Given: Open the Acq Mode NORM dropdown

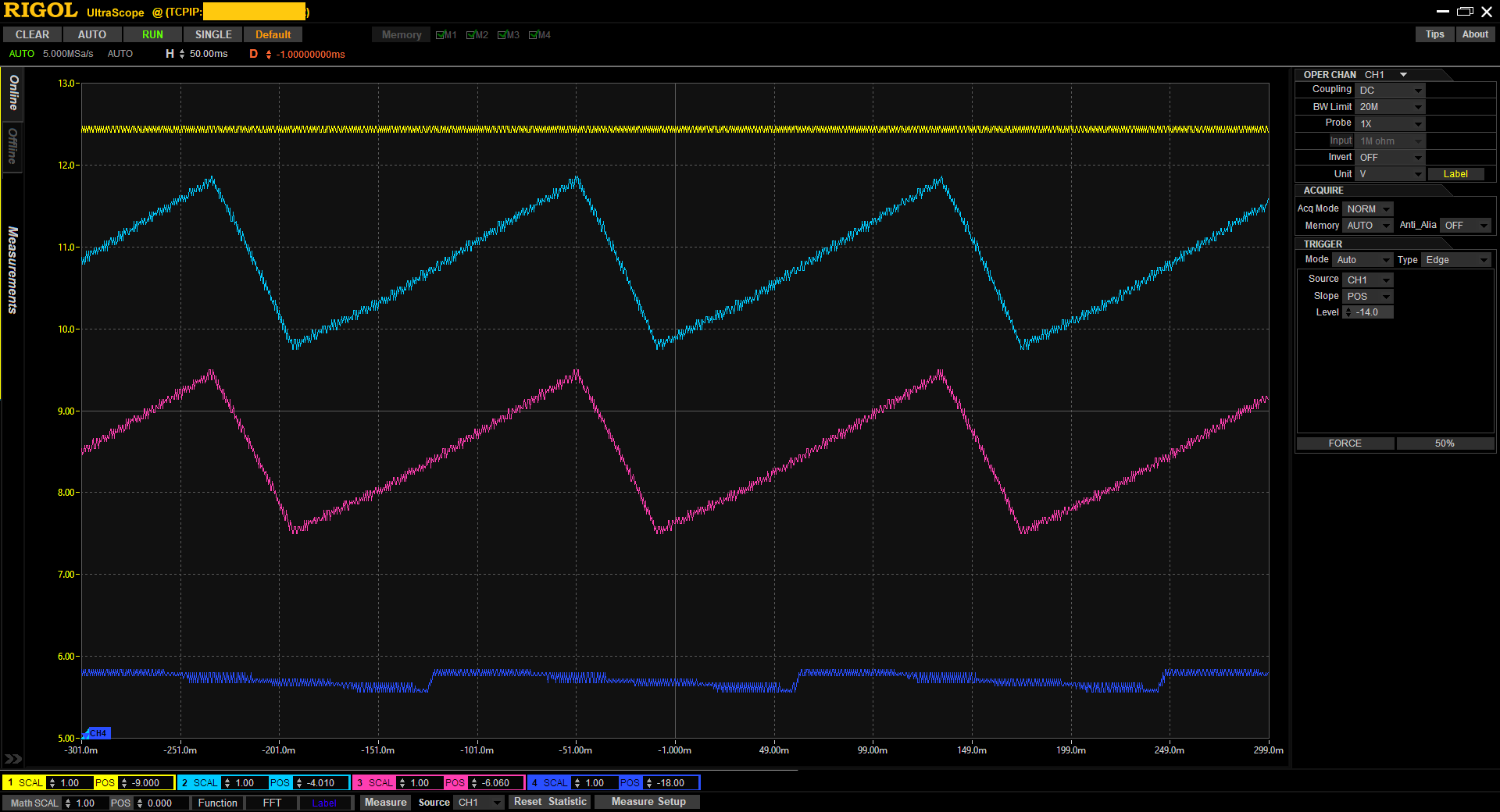Looking at the screenshot, I should pyautogui.click(x=1368, y=209).
